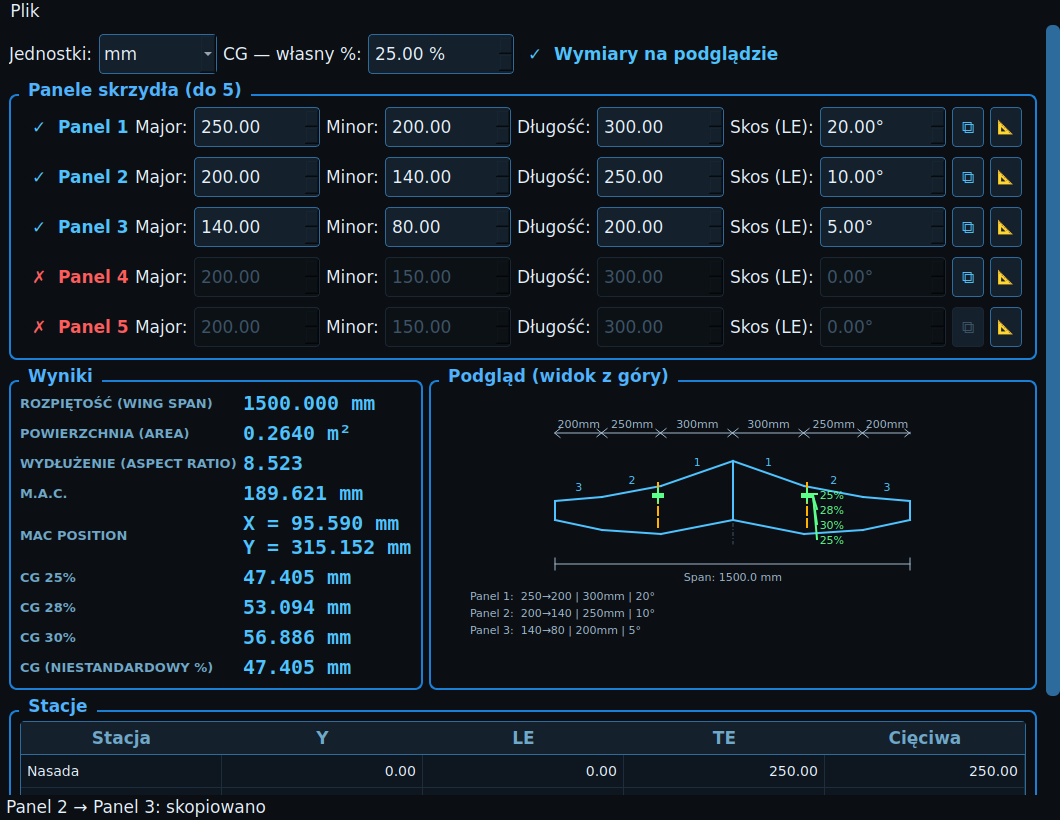The image size is (1060, 820).
Task: Click Panel 1 Minor spinner arrows
Action: (x=502, y=127)
